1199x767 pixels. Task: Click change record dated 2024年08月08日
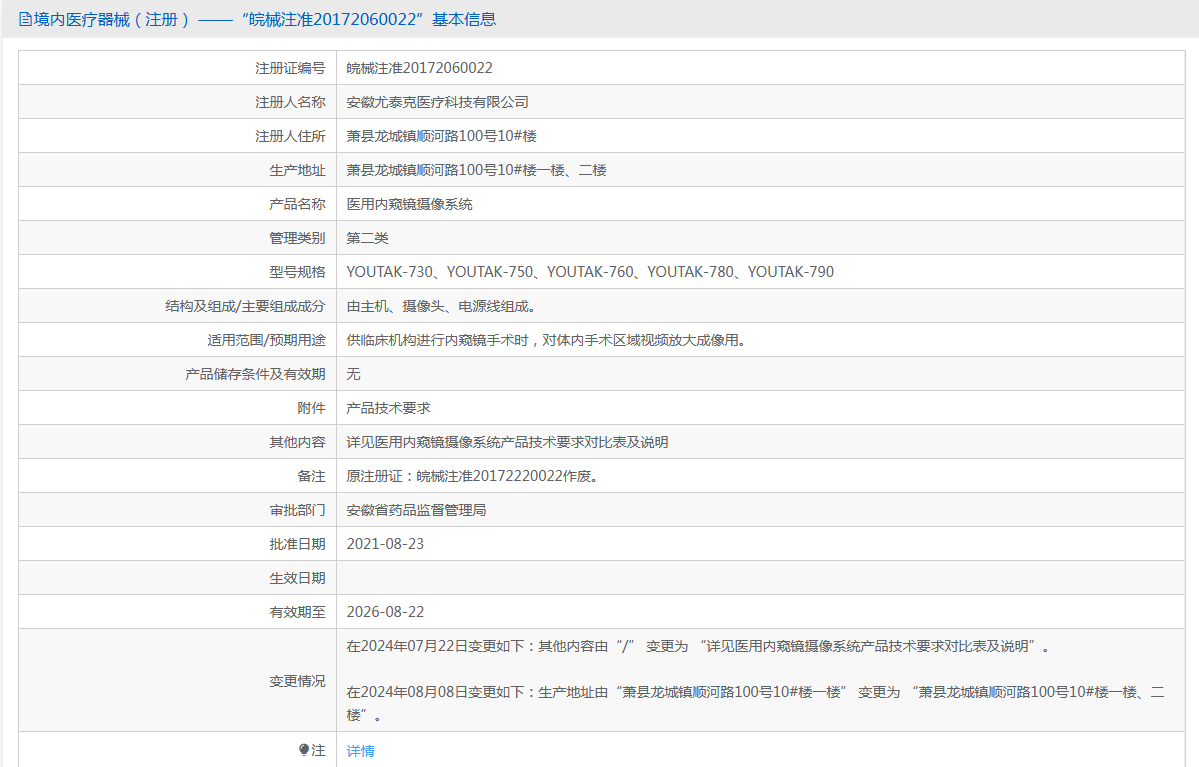click(x=755, y=704)
